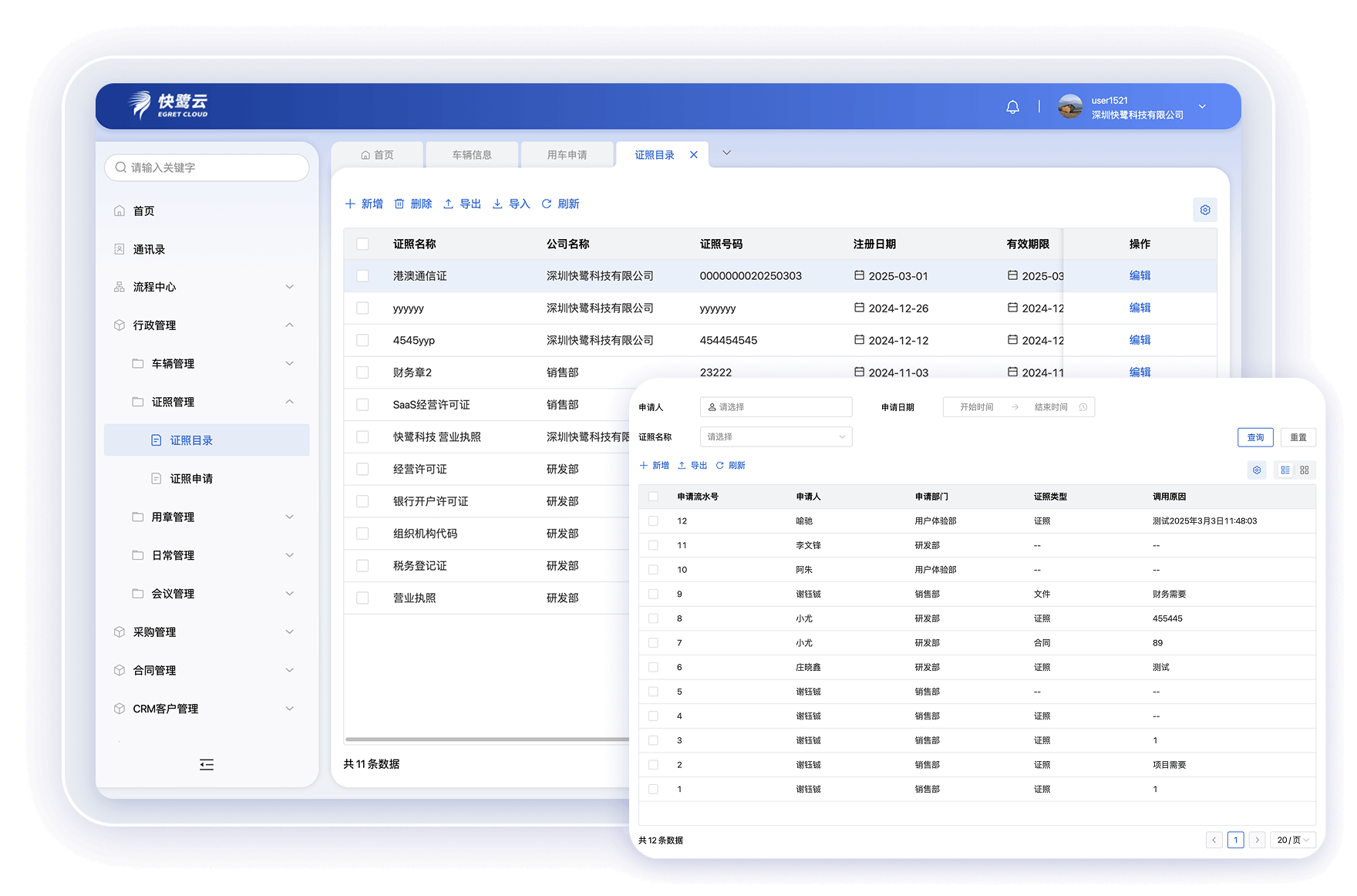The width and height of the screenshot is (1357, 896).
Task: Toggle the select-all checkbox beside 证照名称
Action: tap(362, 244)
